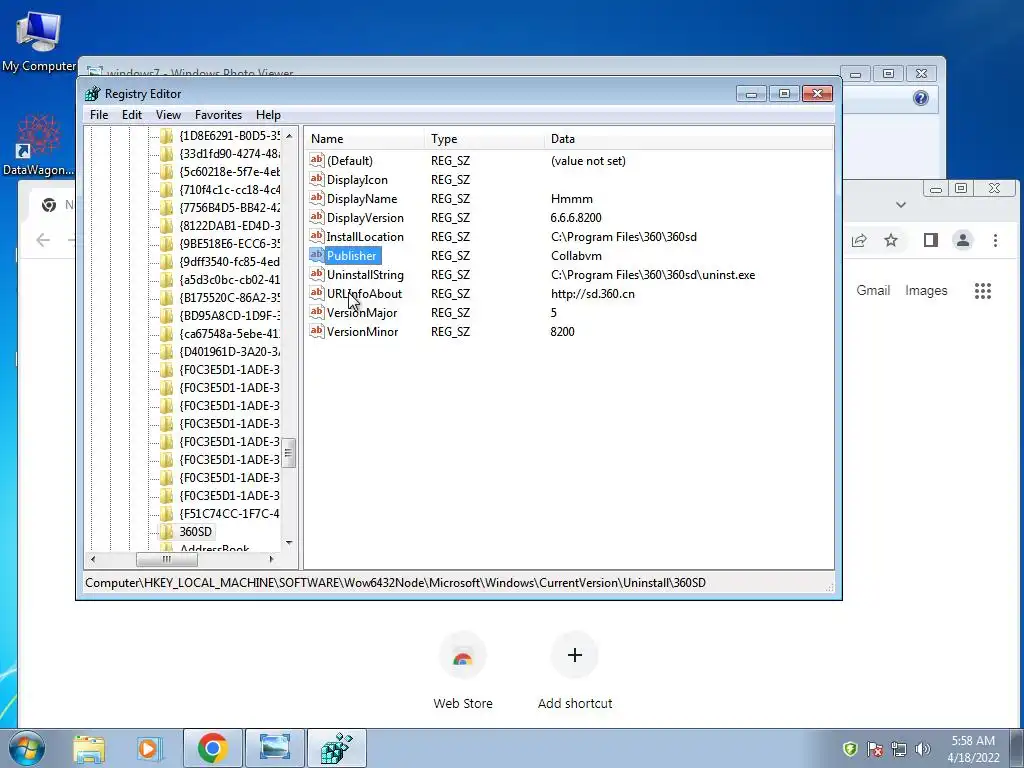Viewport: 1024px width, 768px height.
Task: Open the Photo Viewer help icon
Action: (x=921, y=99)
